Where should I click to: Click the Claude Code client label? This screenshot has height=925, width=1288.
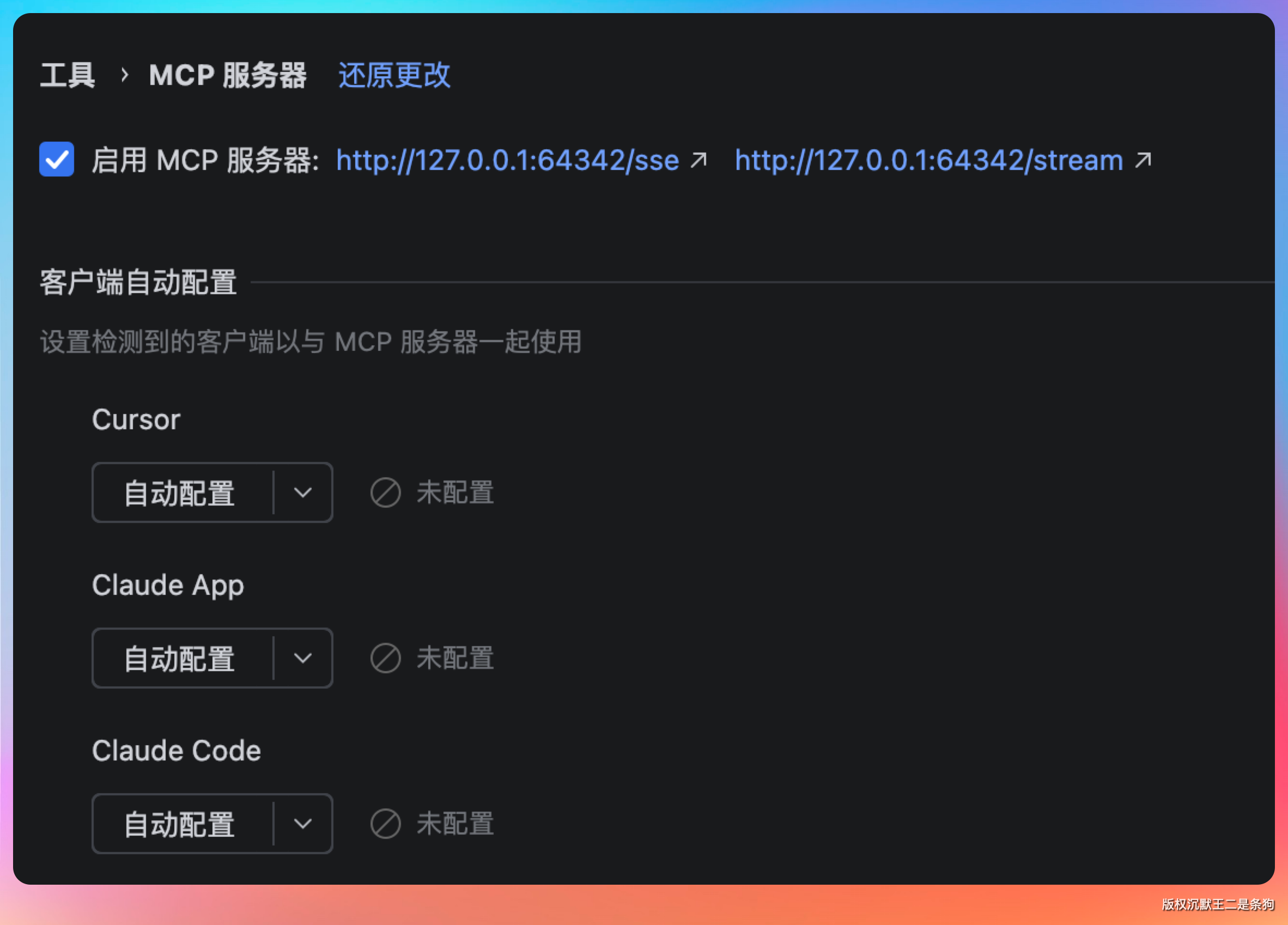pos(177,751)
